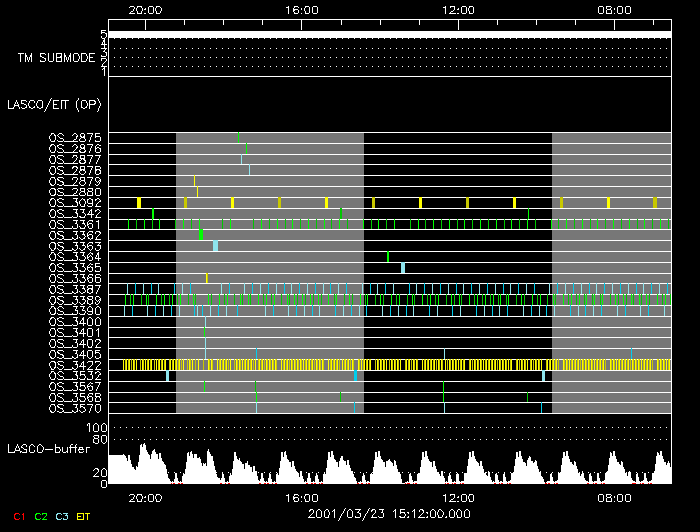Click the 16:00 label on top axis
700x532 pixels.
click(302, 9)
